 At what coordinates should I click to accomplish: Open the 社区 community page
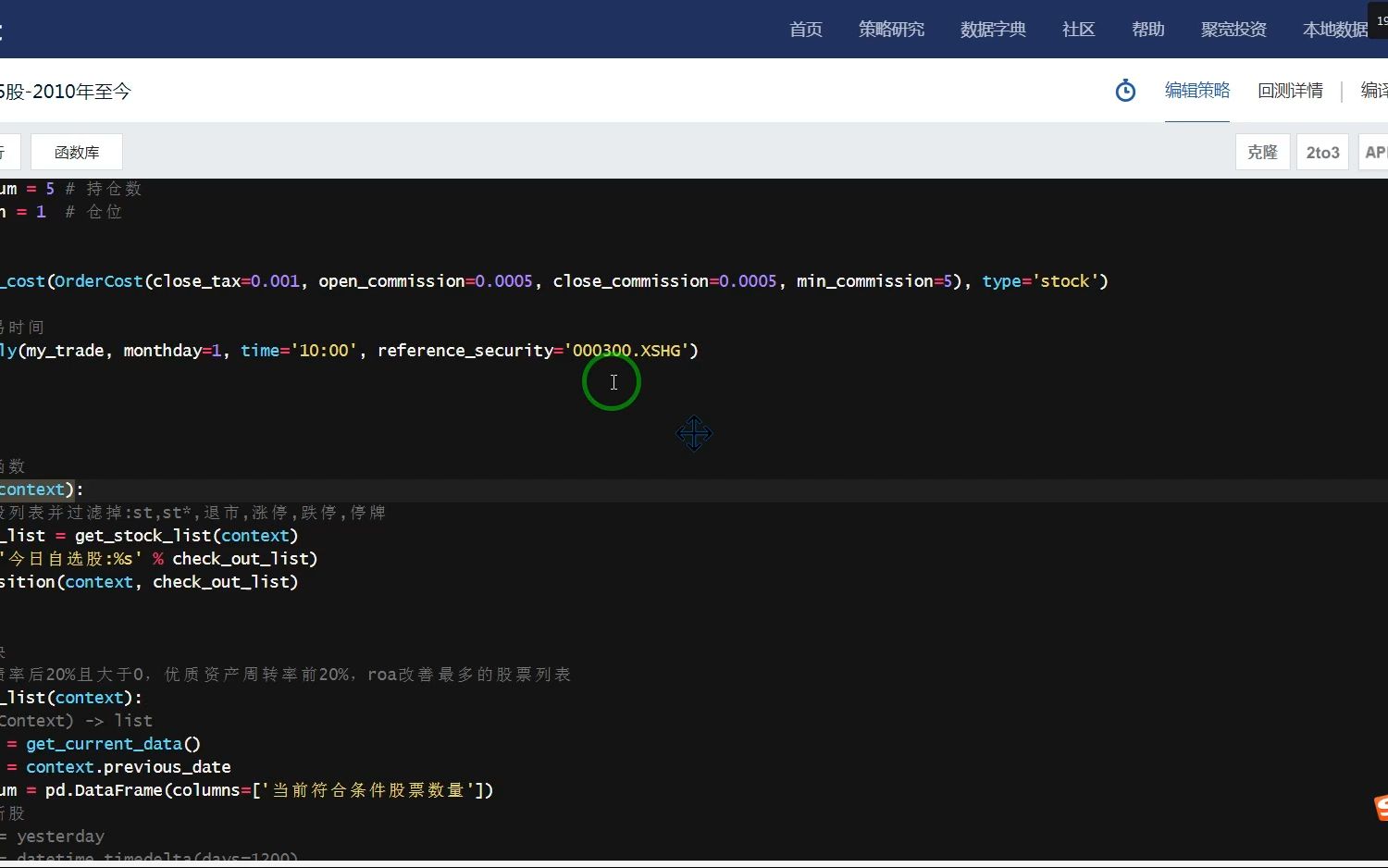click(1078, 30)
